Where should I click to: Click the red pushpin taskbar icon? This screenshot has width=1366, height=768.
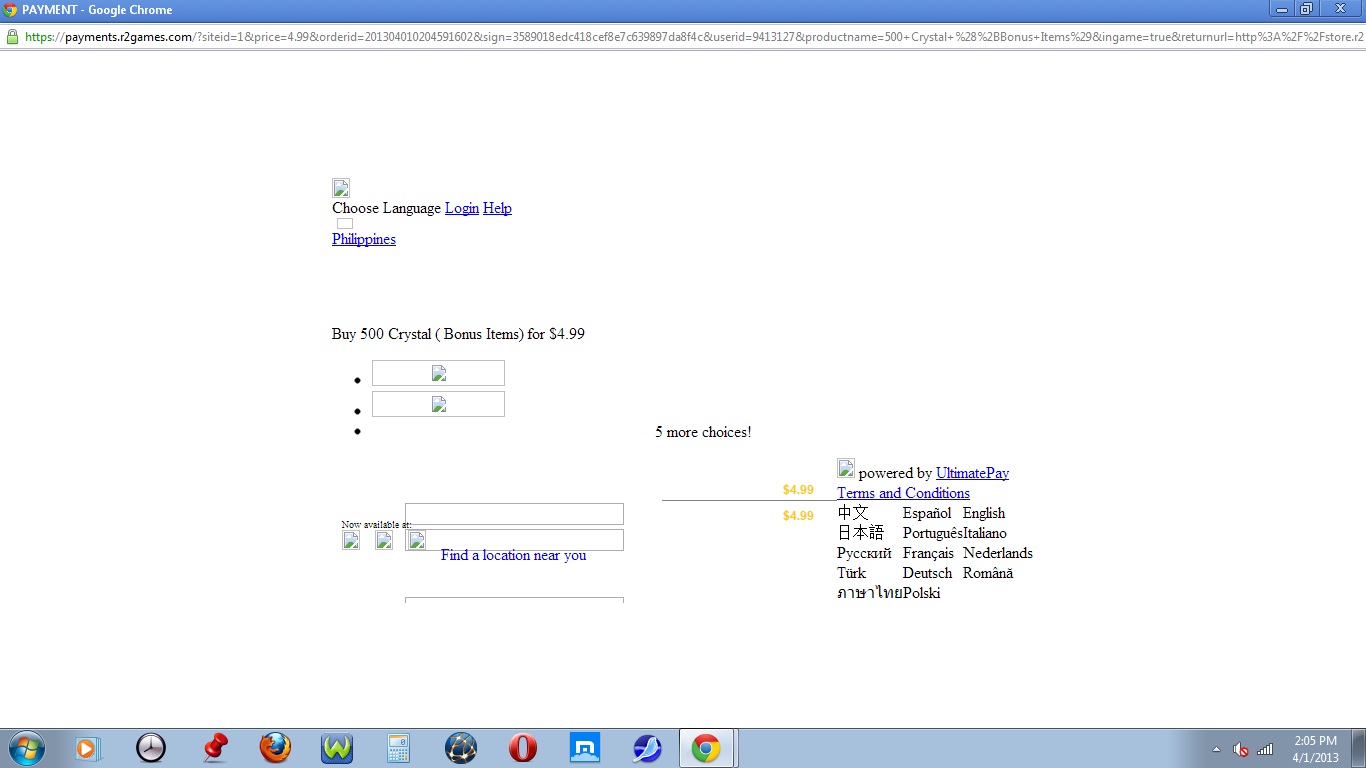pyautogui.click(x=214, y=748)
